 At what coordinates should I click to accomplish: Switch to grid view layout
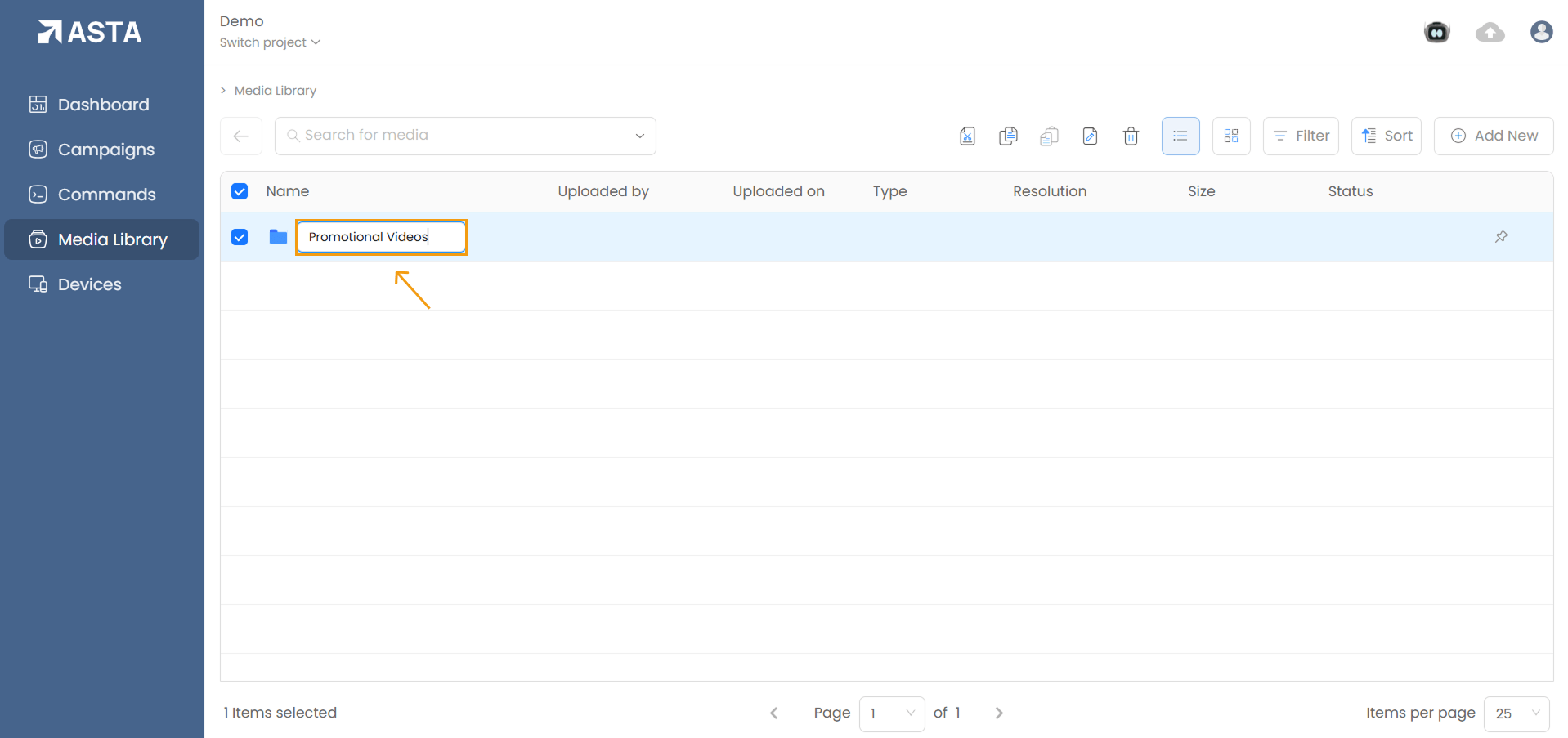[1231, 136]
